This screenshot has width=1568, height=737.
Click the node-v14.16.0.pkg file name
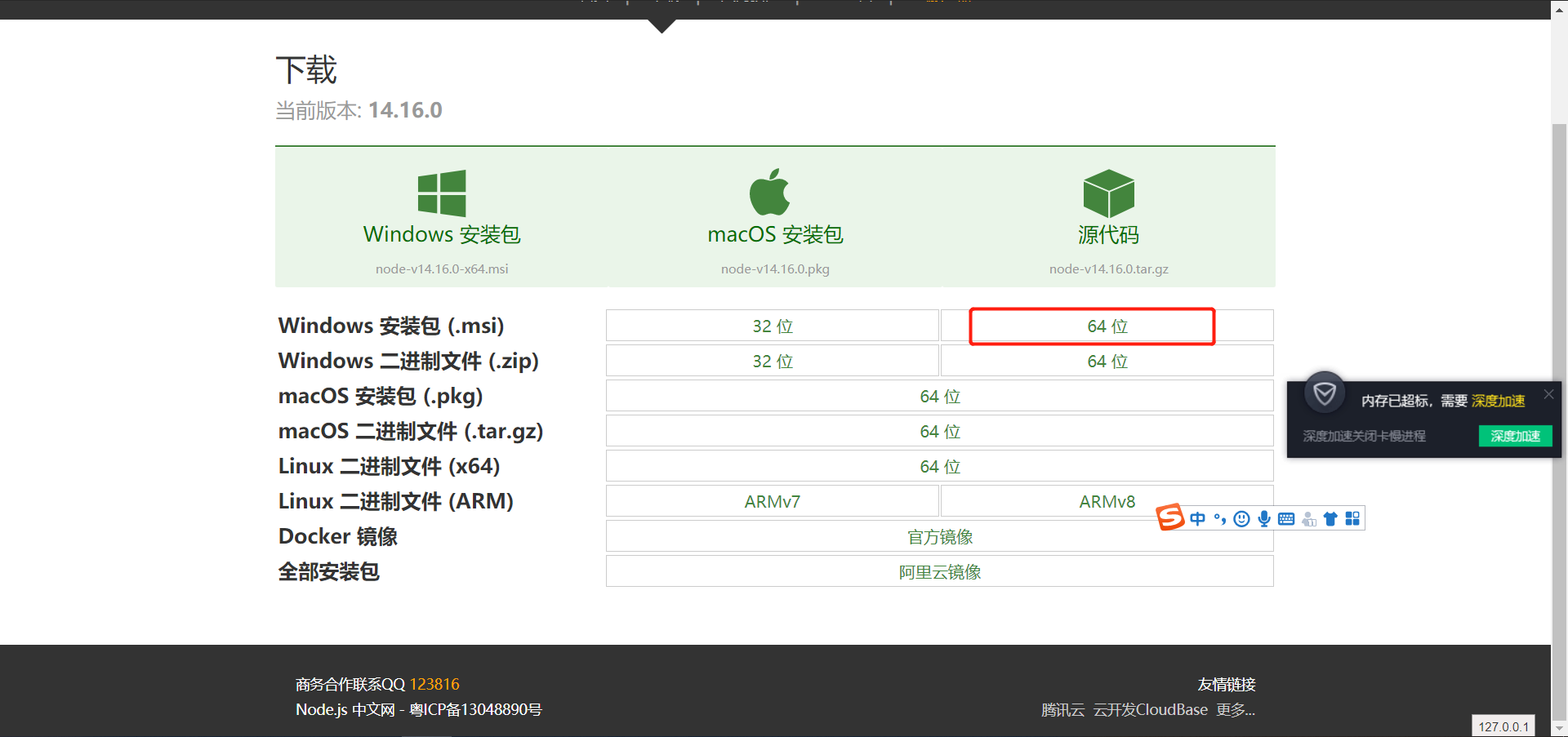pyautogui.click(x=775, y=269)
